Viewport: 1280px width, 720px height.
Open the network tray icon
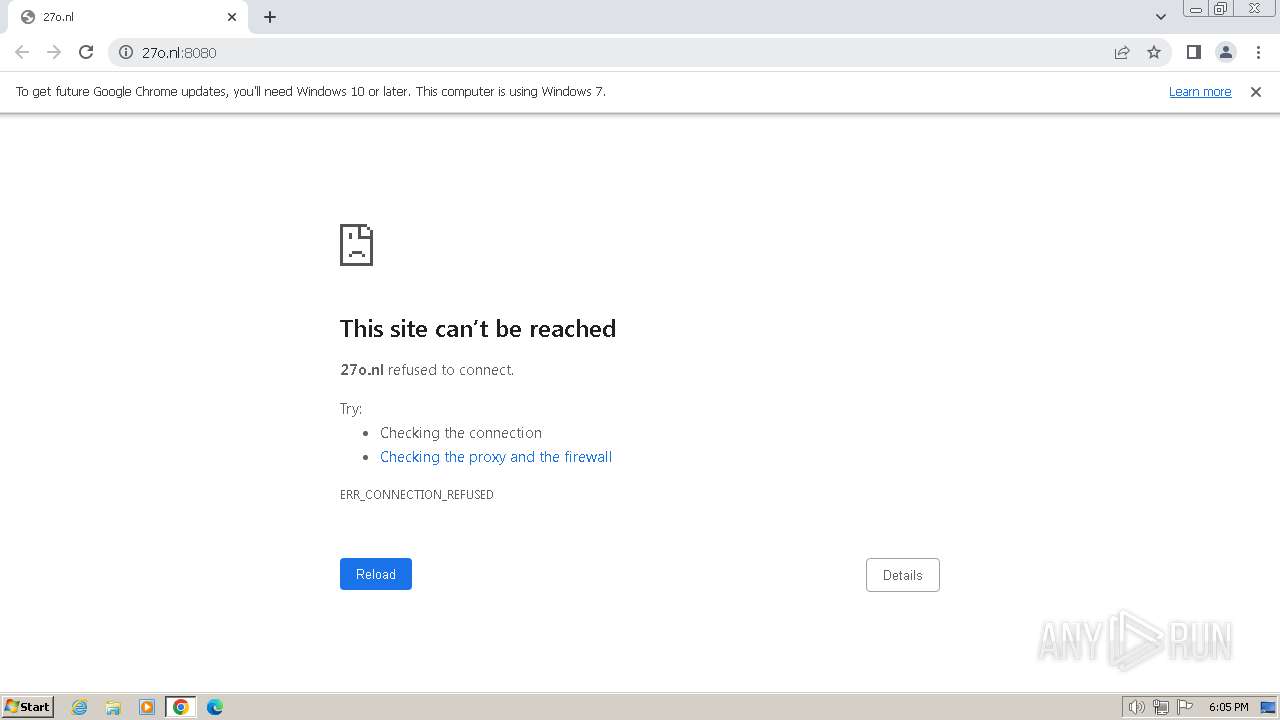[x=1161, y=707]
